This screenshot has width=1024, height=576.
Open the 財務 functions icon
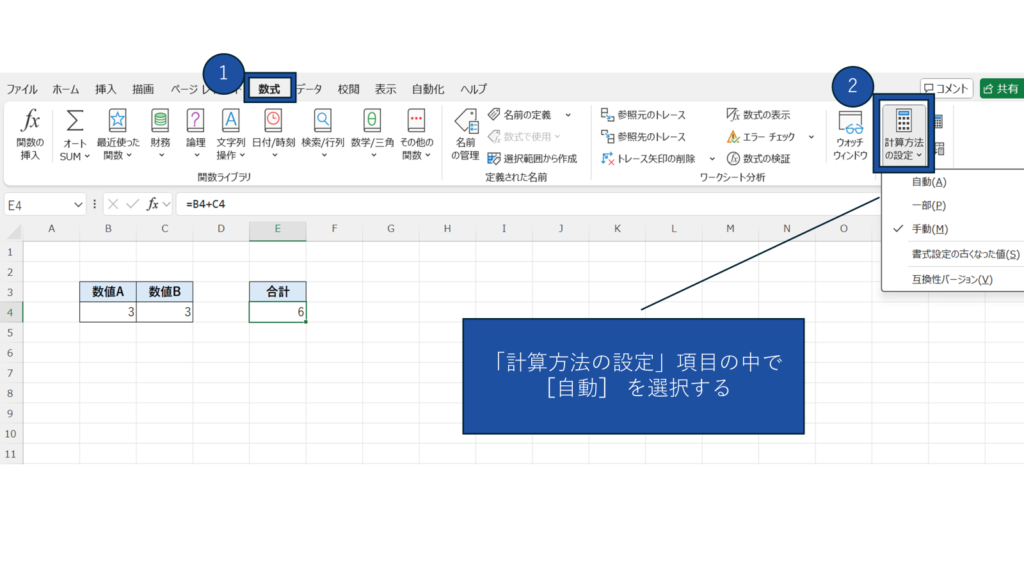(160, 122)
